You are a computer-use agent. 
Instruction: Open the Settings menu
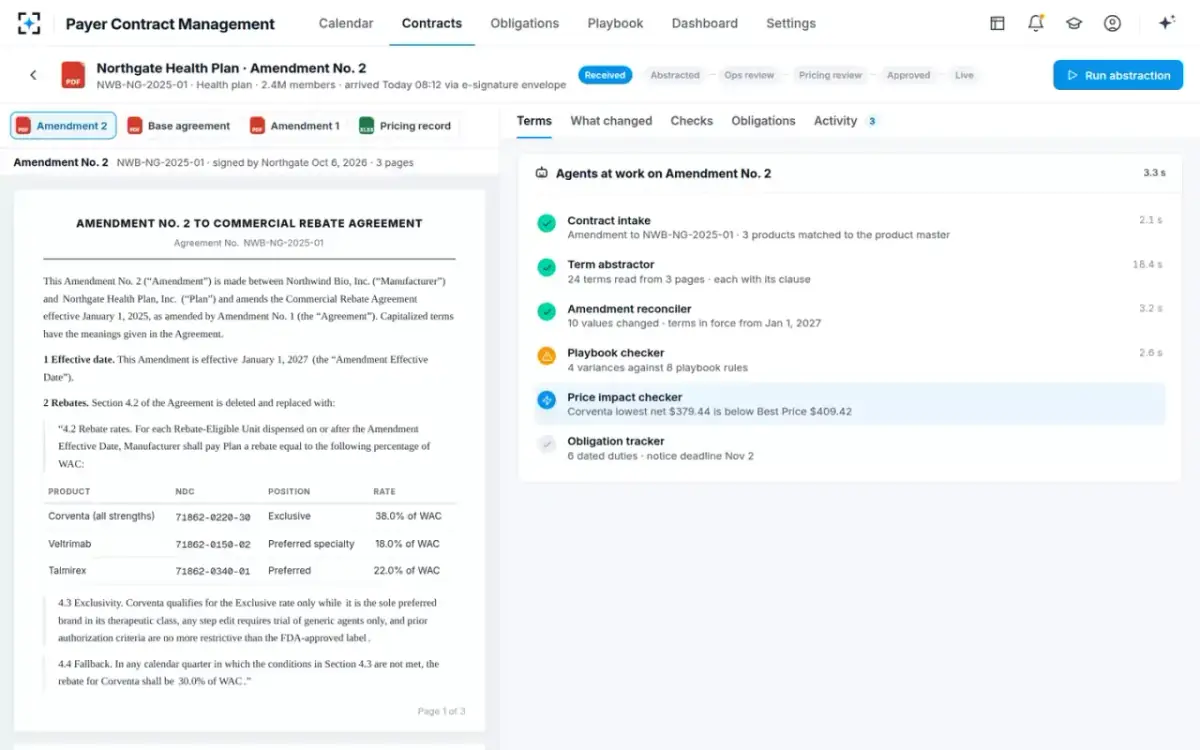(791, 23)
